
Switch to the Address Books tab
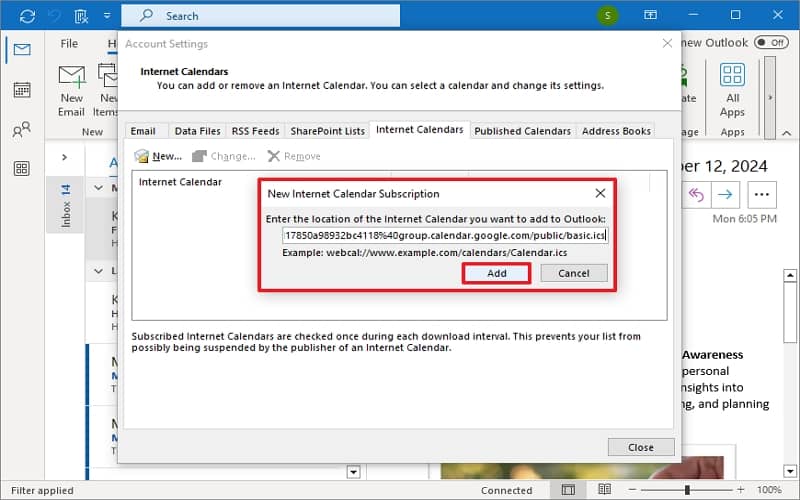[x=616, y=131]
